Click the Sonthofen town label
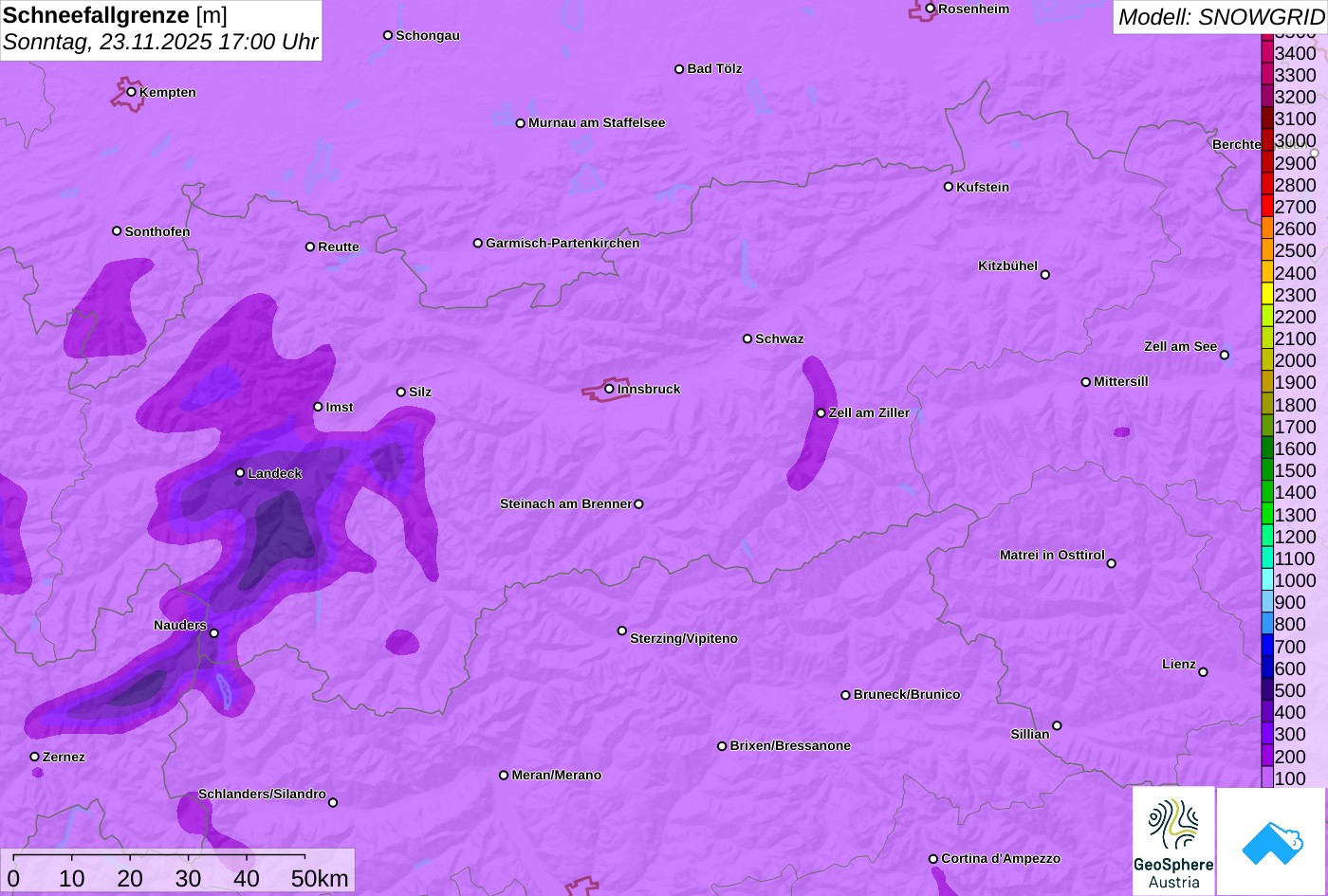The width and height of the screenshot is (1328, 896). coord(157,231)
